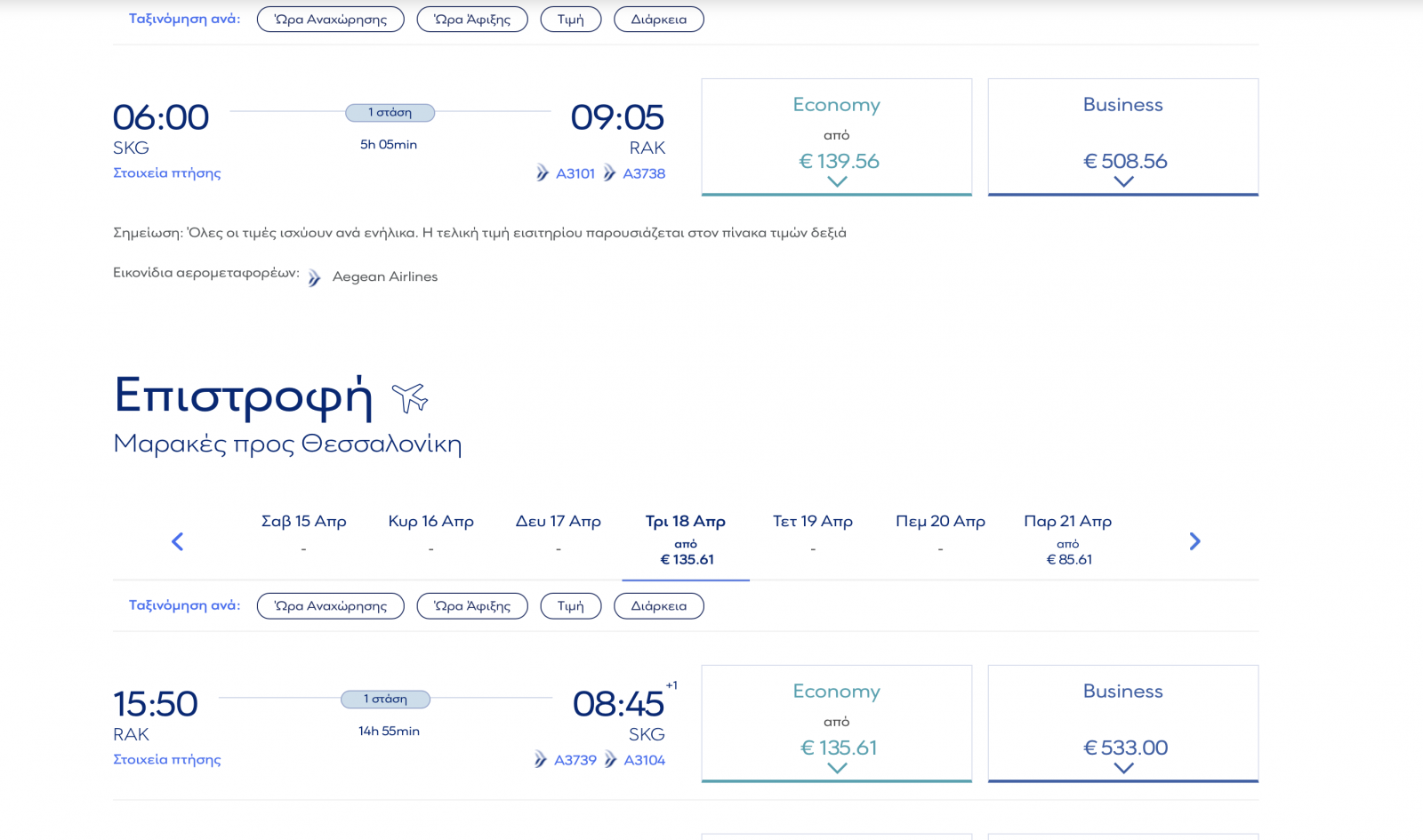The height and width of the screenshot is (840, 1423).
Task: Click the previous dates arrow in return calendar
Action: (177, 541)
